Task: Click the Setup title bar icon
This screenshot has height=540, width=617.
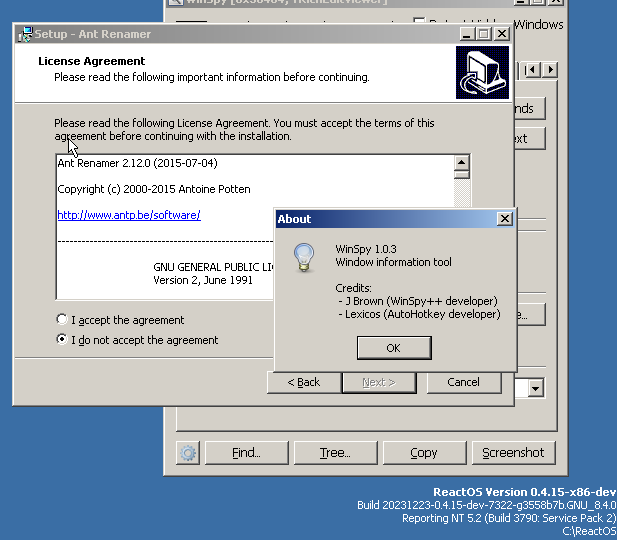Action: click(x=25, y=34)
